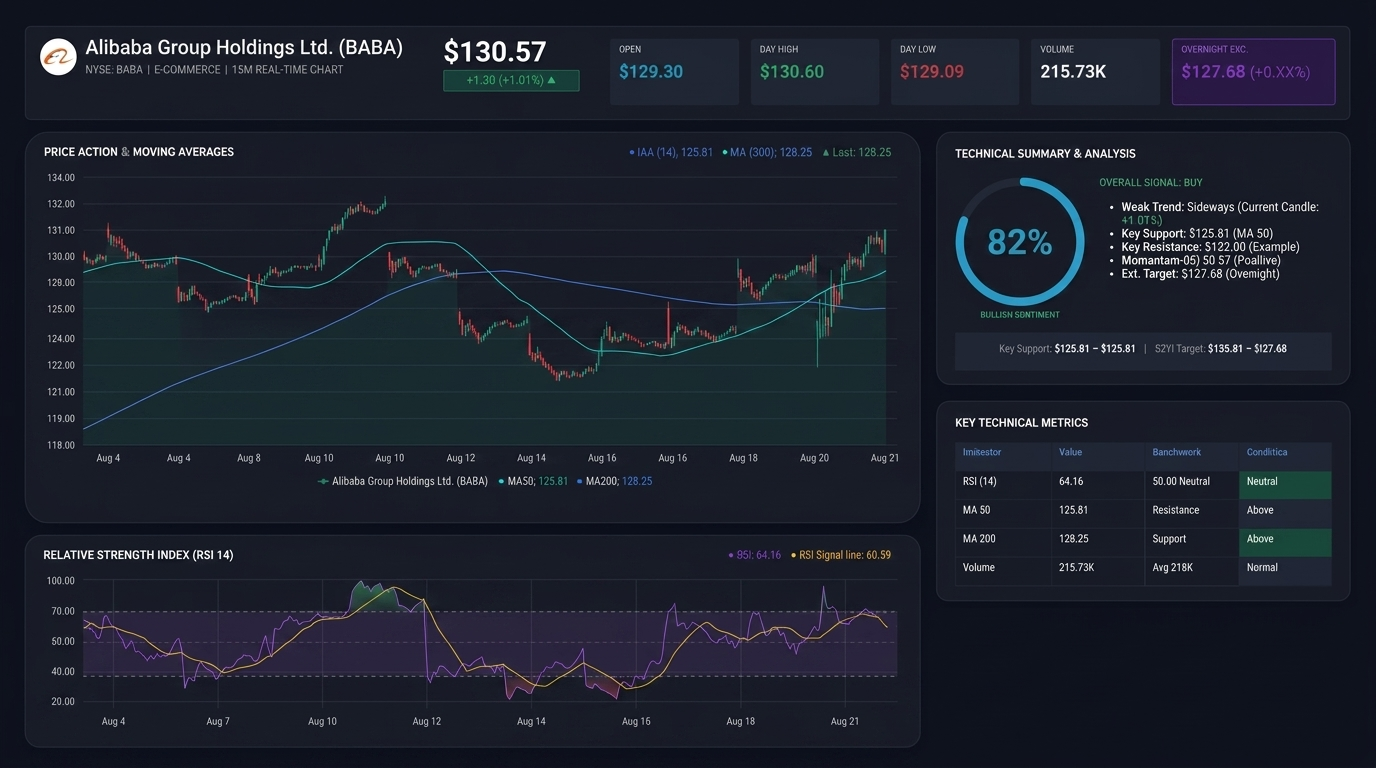Click the Aug 21 price chart label
Image resolution: width=1376 pixels, height=768 pixels.
(x=884, y=458)
